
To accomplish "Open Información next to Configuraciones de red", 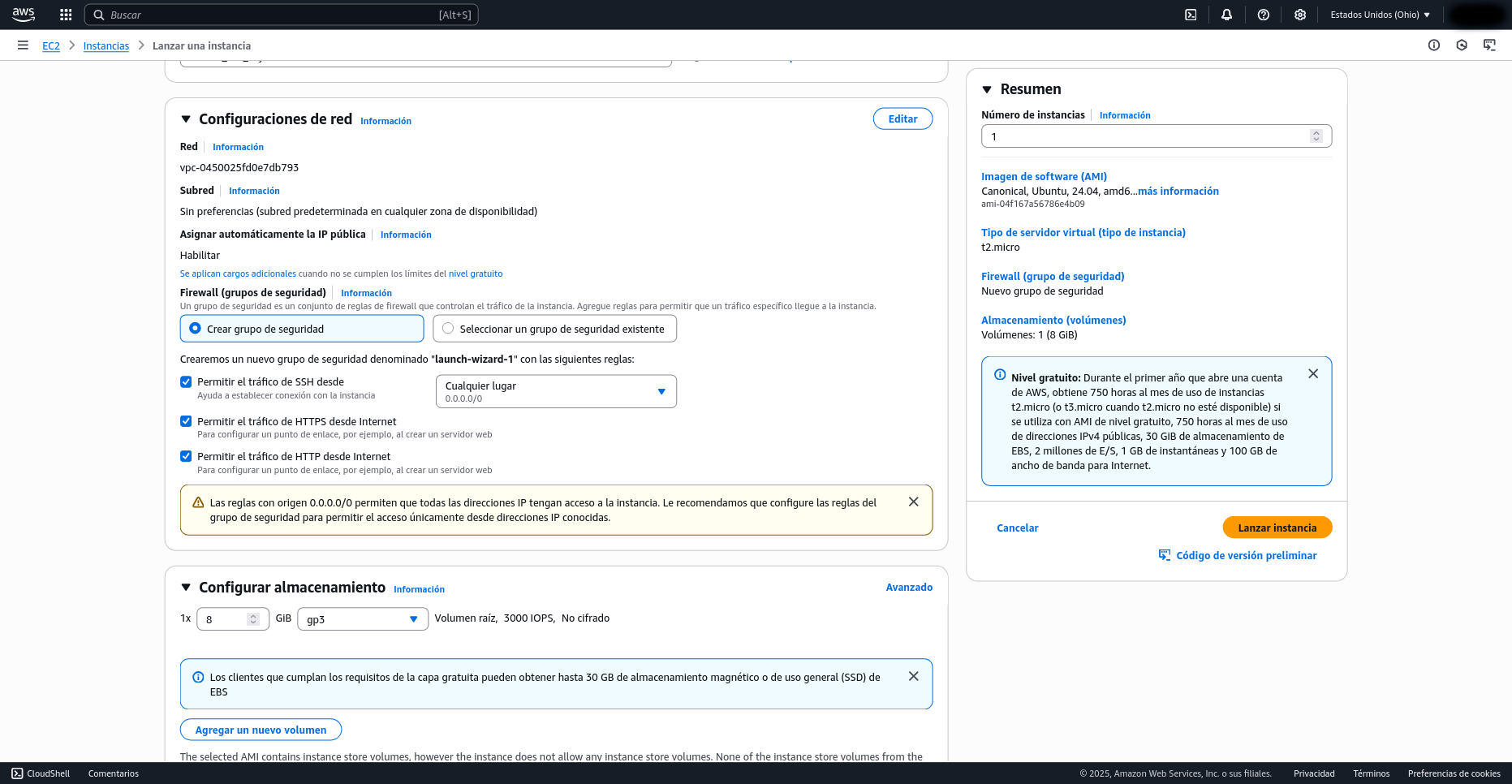I will (386, 121).
